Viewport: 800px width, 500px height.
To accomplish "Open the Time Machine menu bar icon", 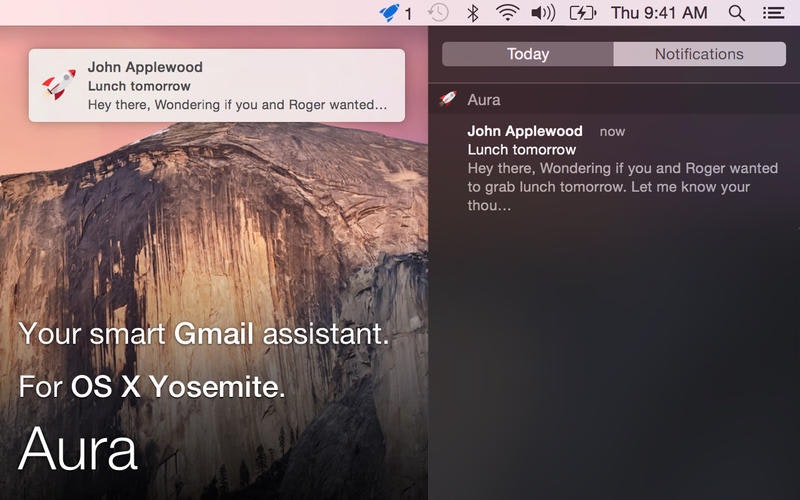I will [438, 12].
